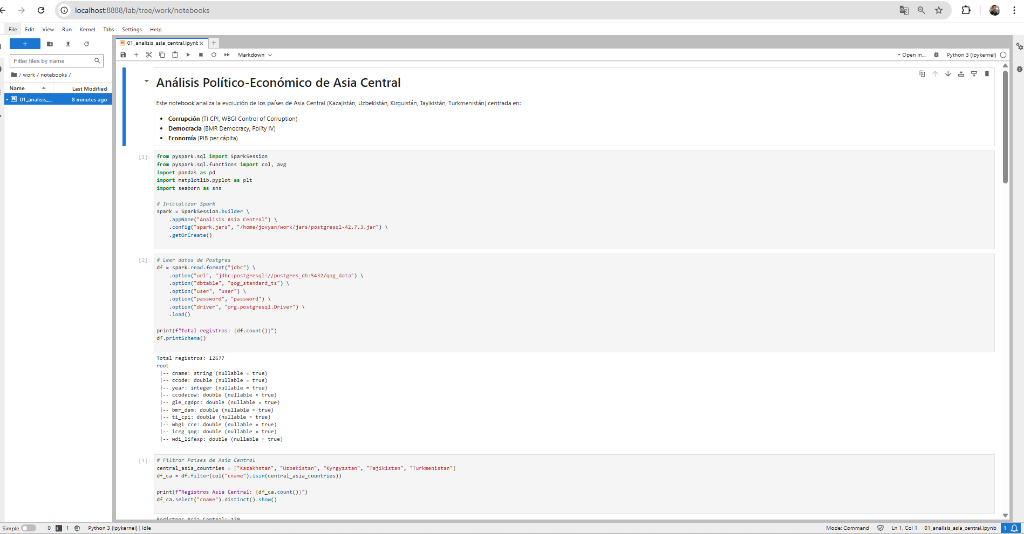Move the cell up with arrow icon
Screen dimensions: 1024x534
tap(935, 74)
